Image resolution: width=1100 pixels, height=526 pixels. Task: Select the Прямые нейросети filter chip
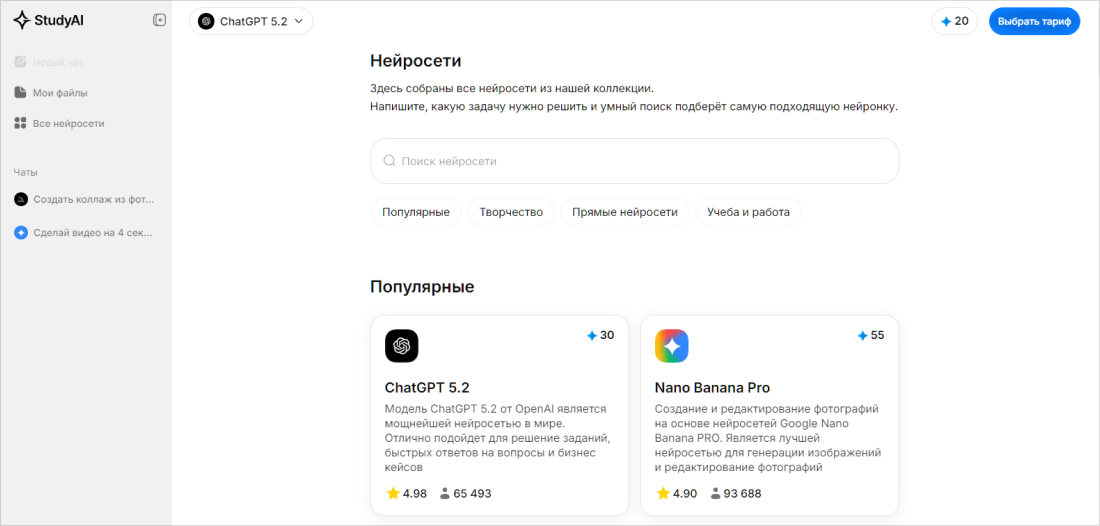624,212
